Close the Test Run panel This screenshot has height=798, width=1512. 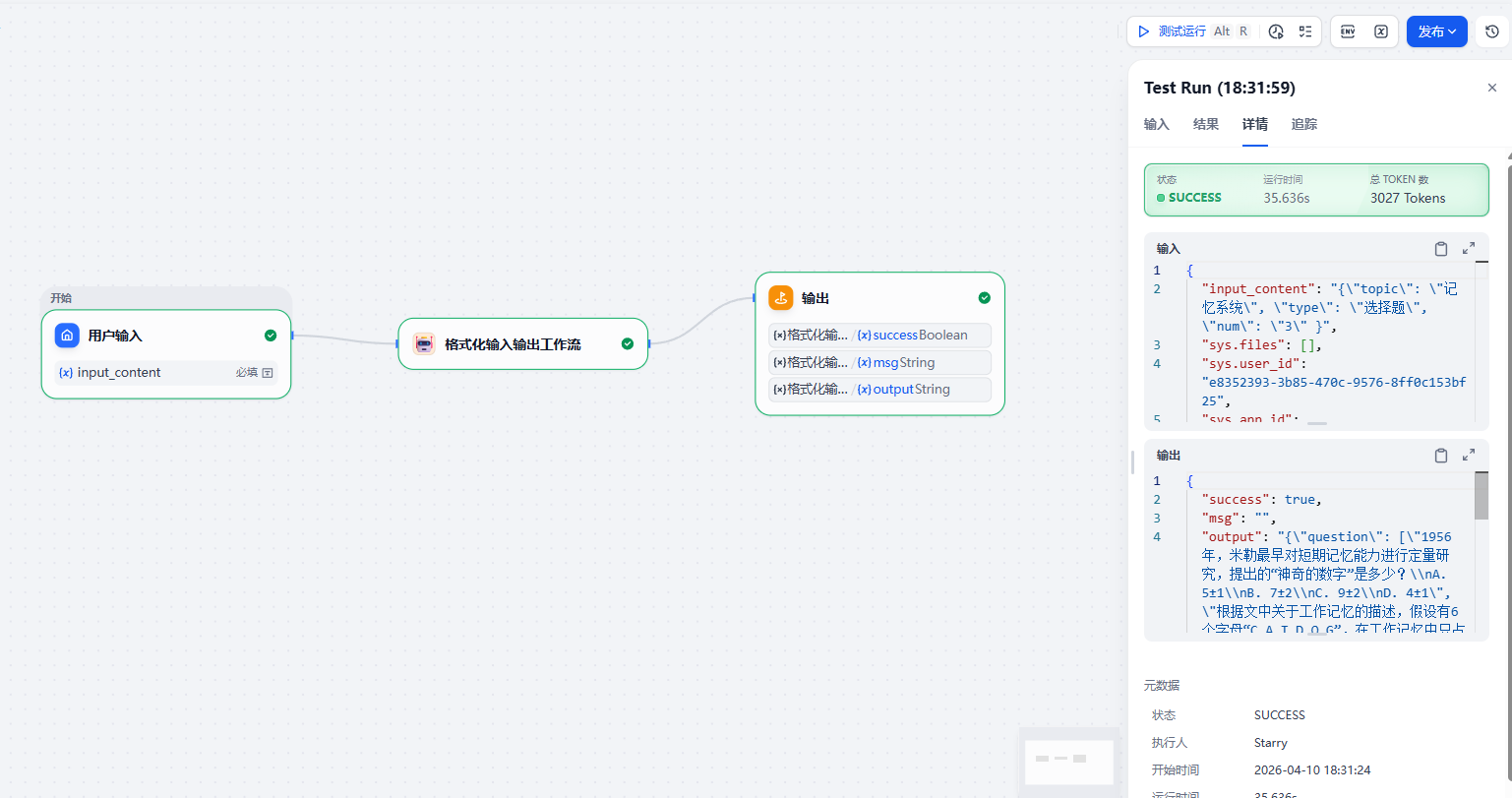tap(1492, 88)
